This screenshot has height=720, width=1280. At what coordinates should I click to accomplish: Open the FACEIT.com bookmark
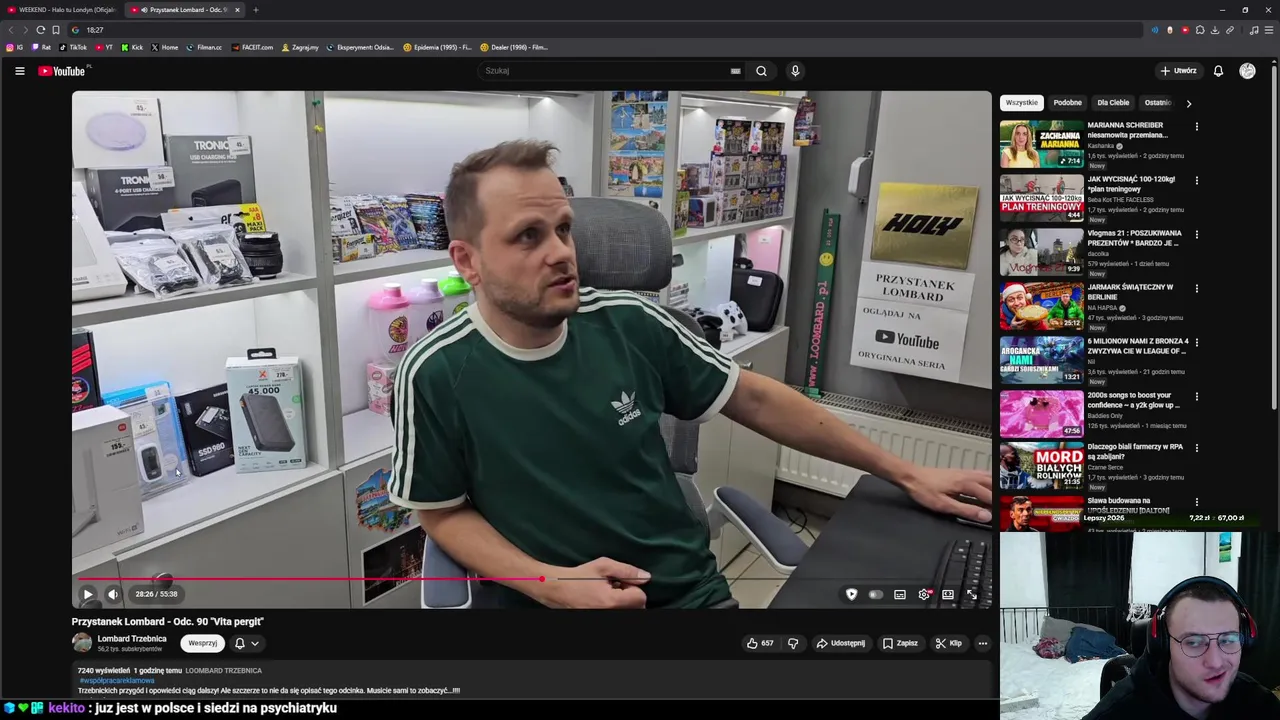click(252, 47)
